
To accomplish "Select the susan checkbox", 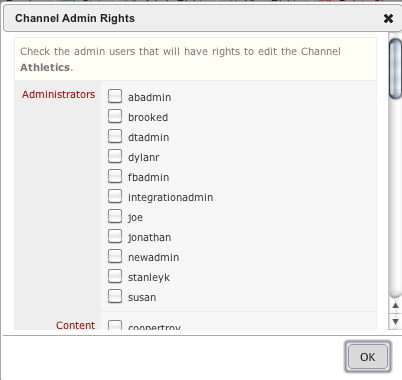I will 115,296.
